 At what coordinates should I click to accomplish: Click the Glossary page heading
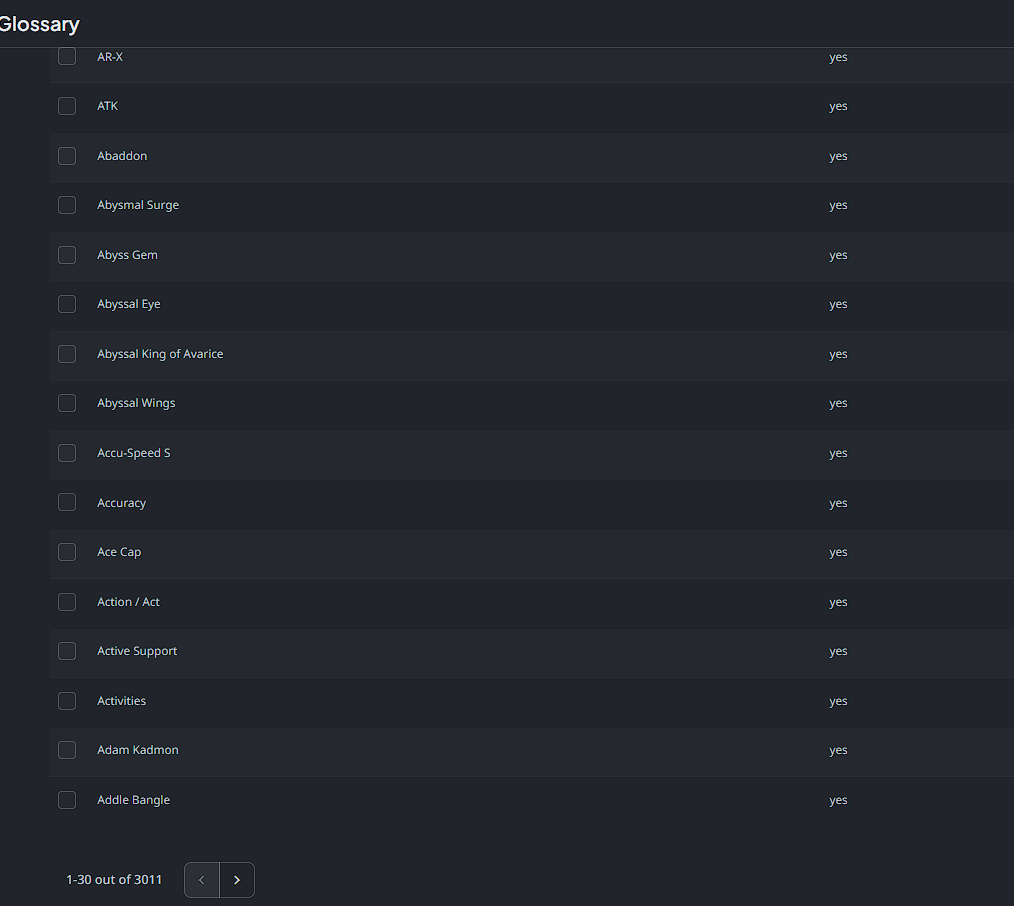[39, 24]
